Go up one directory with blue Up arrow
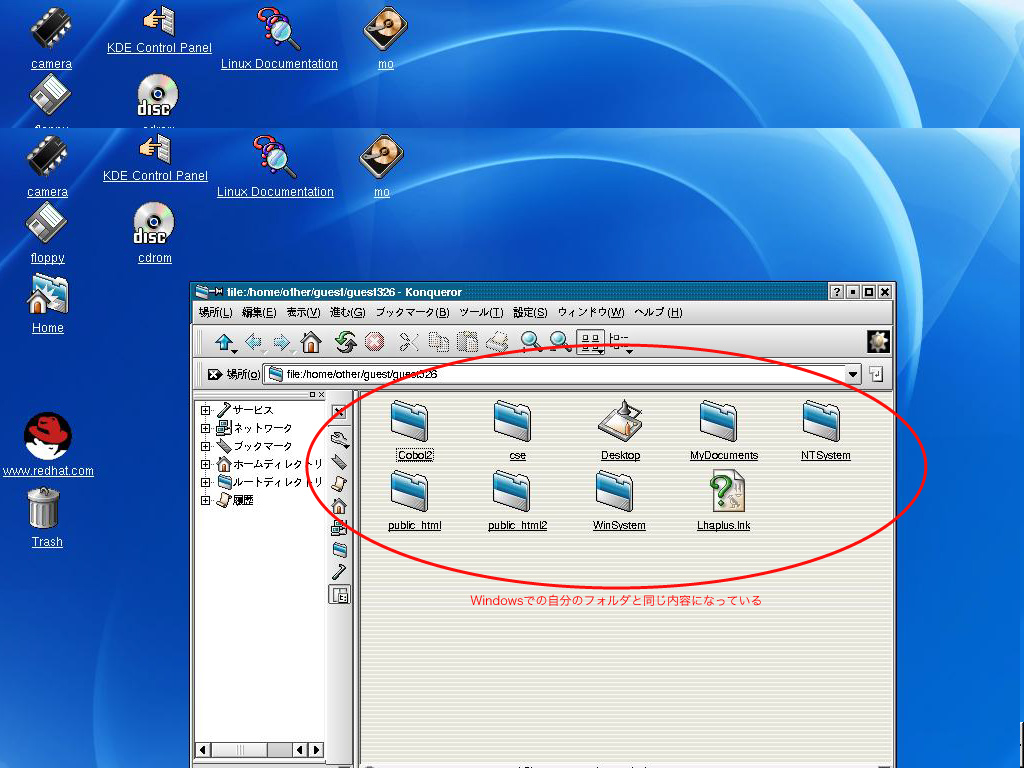The width and height of the screenshot is (1024, 768). (224, 342)
